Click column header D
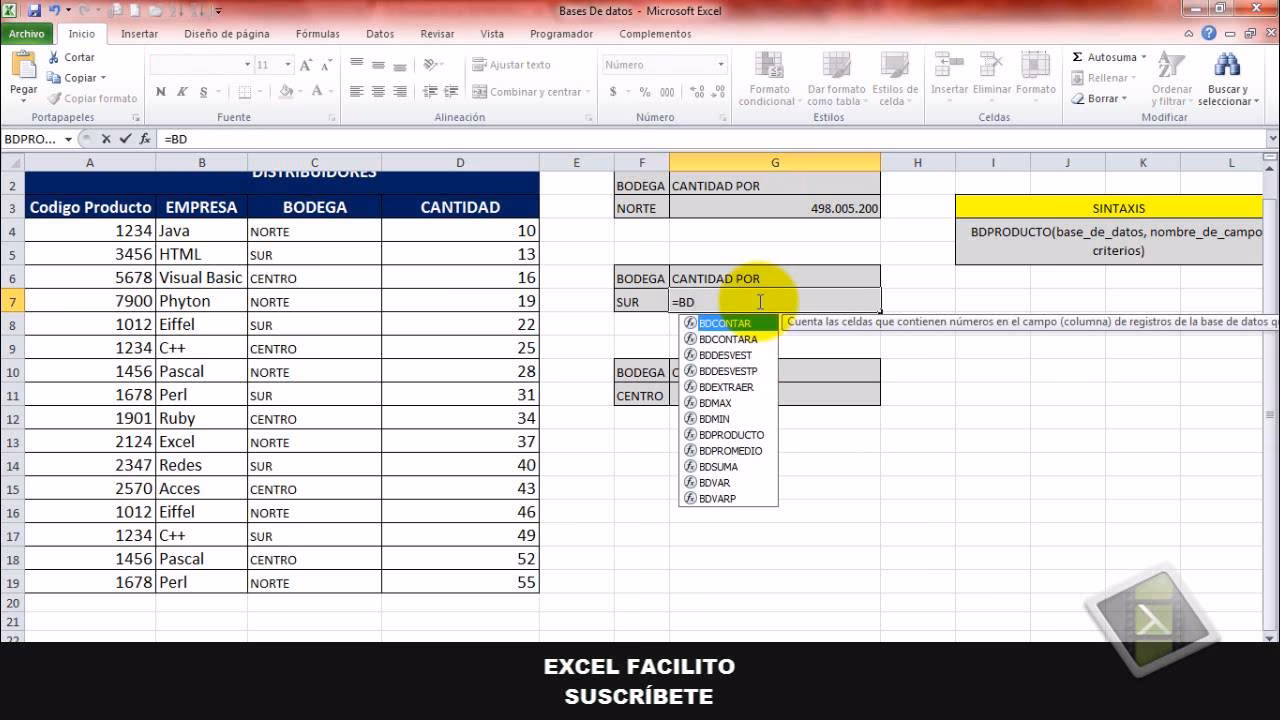 460,162
